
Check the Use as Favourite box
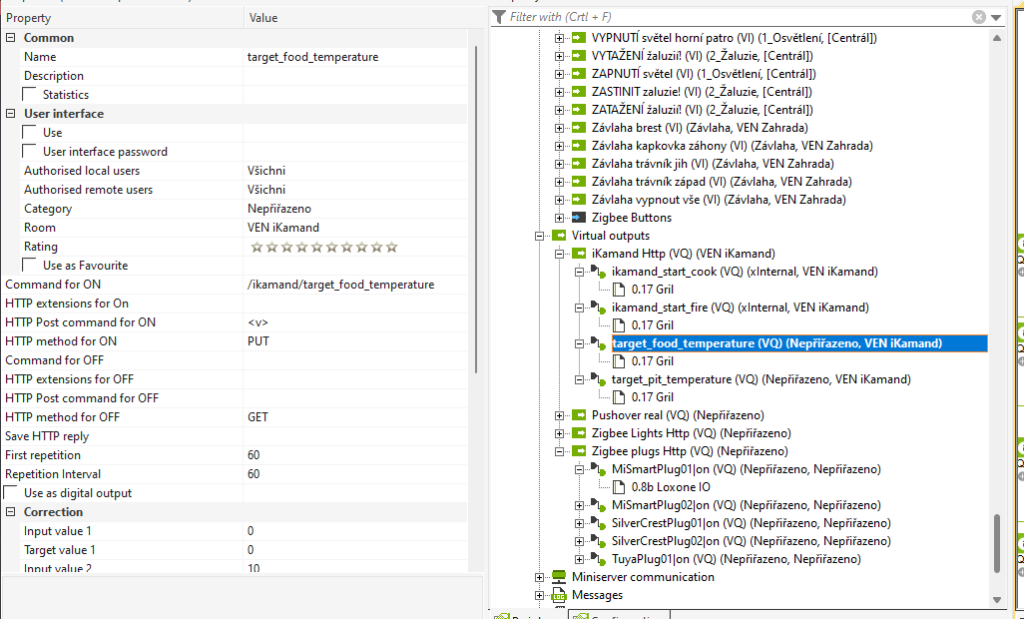pyautogui.click(x=29, y=265)
